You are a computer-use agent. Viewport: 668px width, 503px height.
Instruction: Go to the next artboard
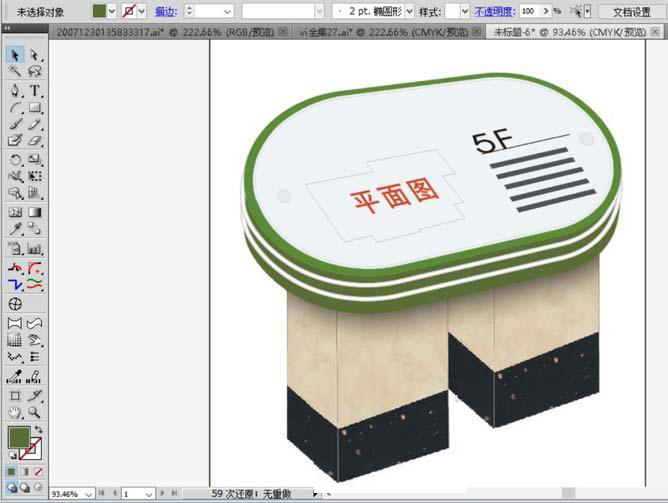[162, 493]
